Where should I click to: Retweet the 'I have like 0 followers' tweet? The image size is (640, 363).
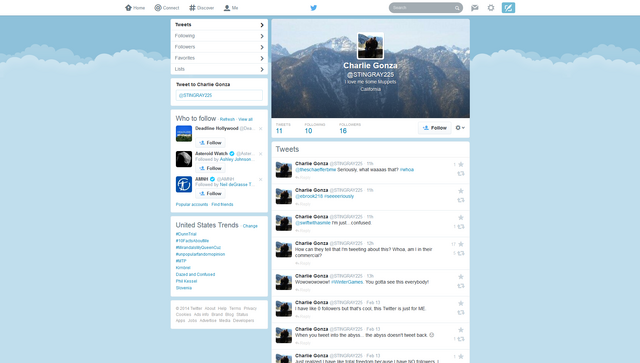point(461,312)
